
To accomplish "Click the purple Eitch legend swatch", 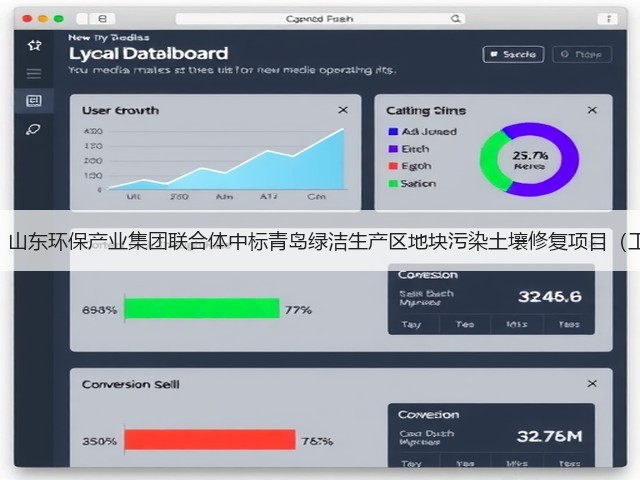I will [x=393, y=149].
